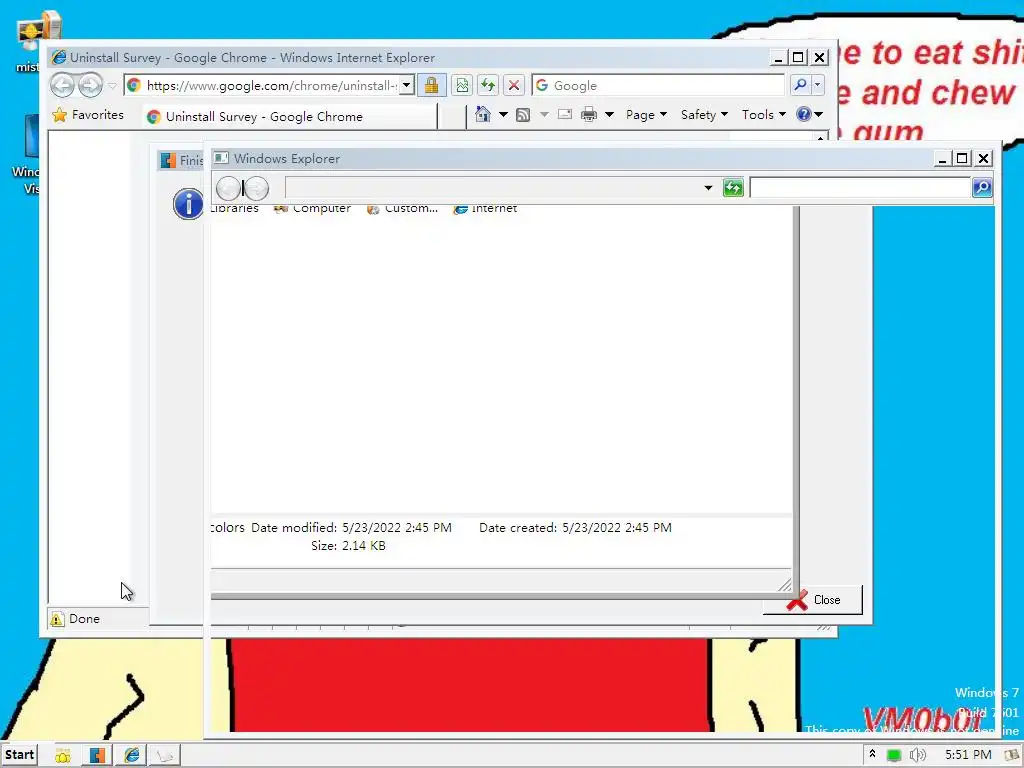Select the Internet item in Explorer
This screenshot has width=1024, height=768.
pyautogui.click(x=485, y=208)
